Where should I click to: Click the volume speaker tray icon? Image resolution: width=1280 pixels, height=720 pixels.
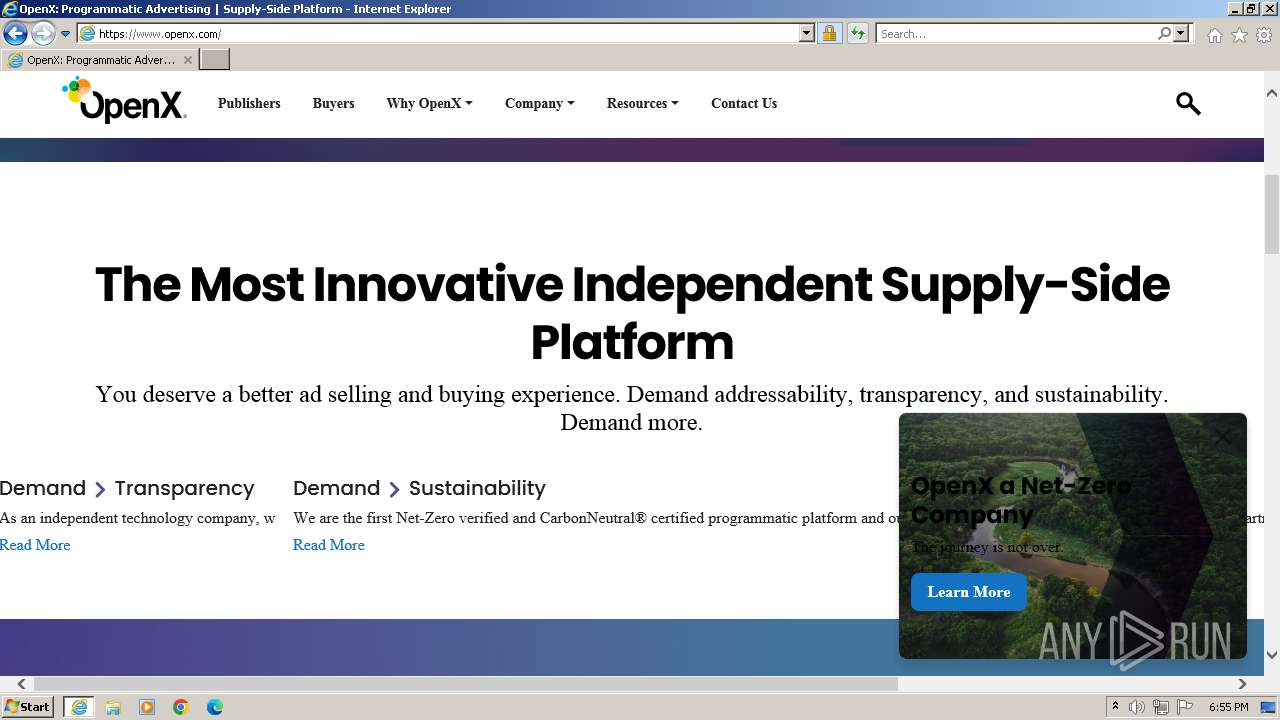[1137, 707]
